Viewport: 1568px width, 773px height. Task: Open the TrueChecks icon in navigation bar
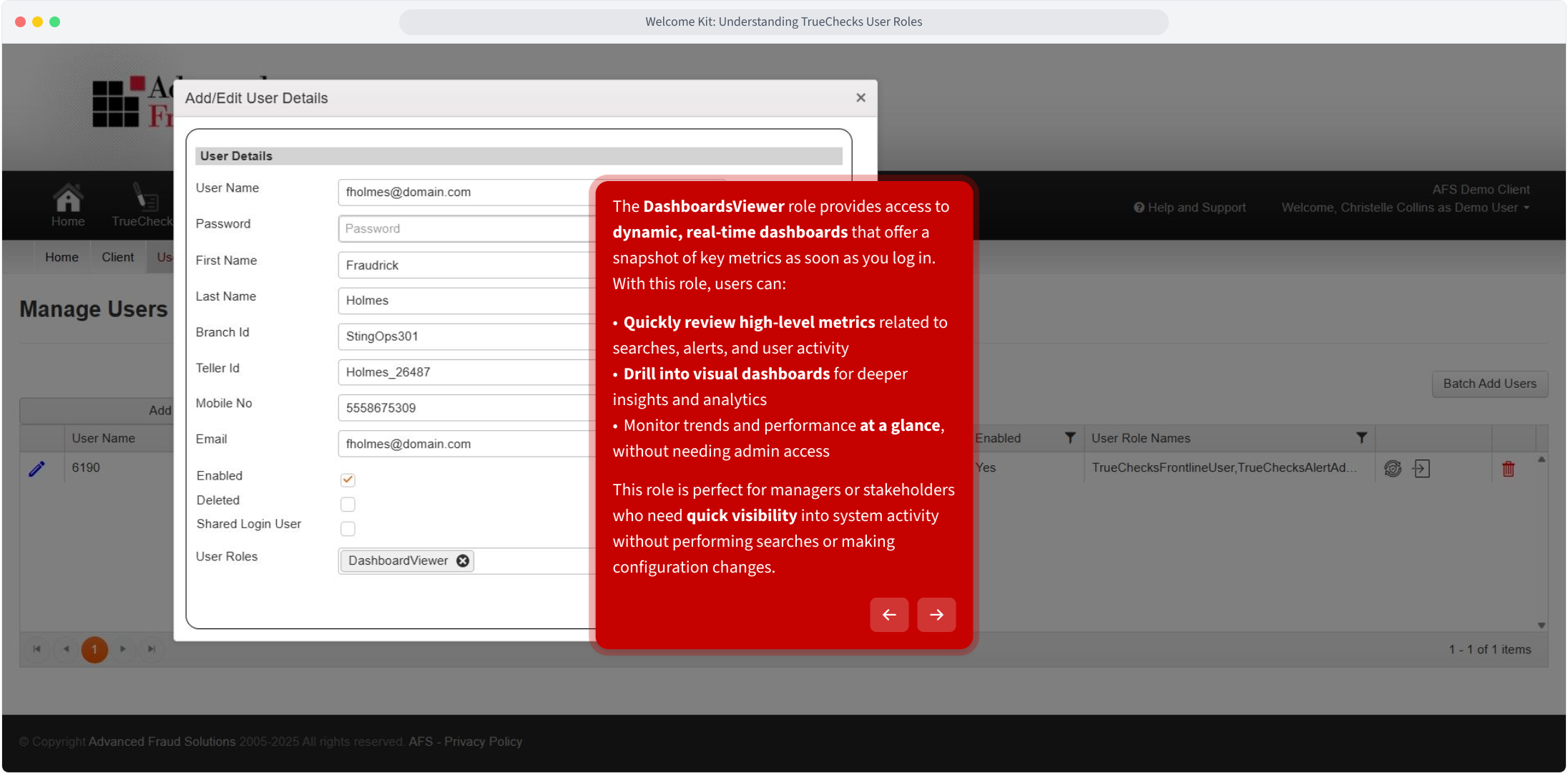point(142,205)
